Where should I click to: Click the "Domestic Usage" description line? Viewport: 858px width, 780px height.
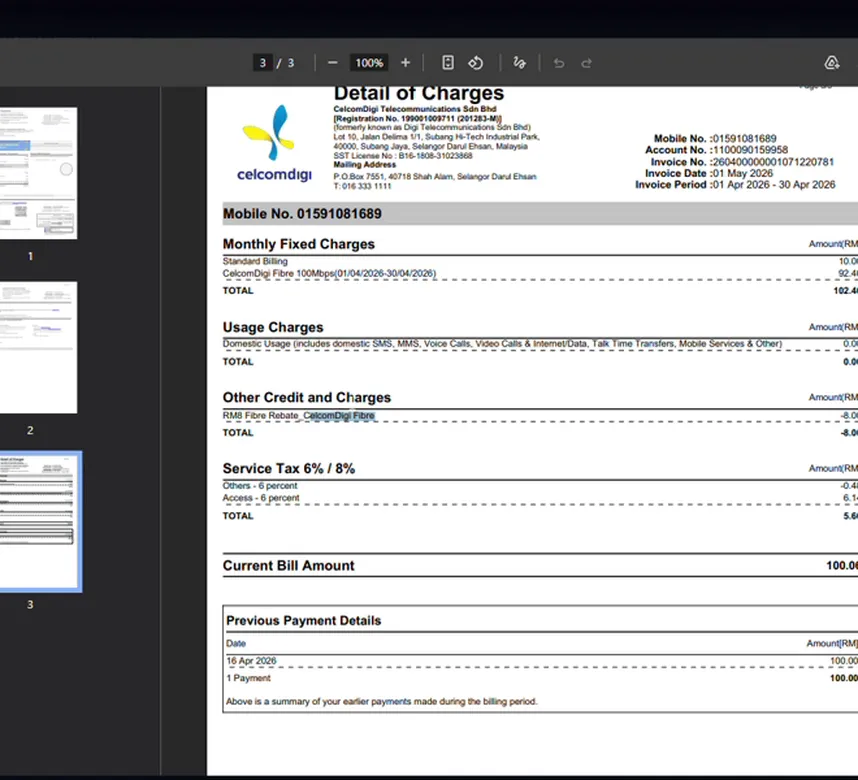point(502,344)
